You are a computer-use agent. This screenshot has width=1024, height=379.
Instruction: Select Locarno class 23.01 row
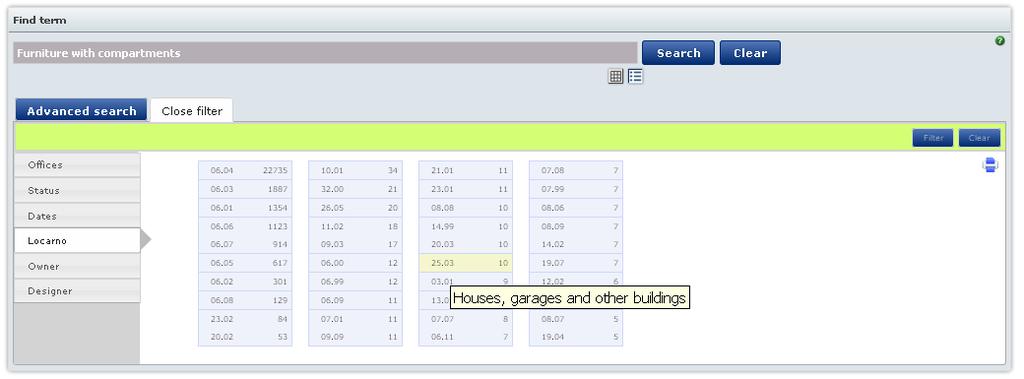coord(466,189)
